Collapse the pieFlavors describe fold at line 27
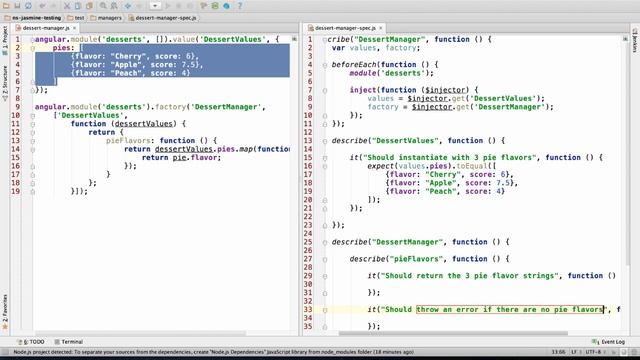 (x=325, y=260)
